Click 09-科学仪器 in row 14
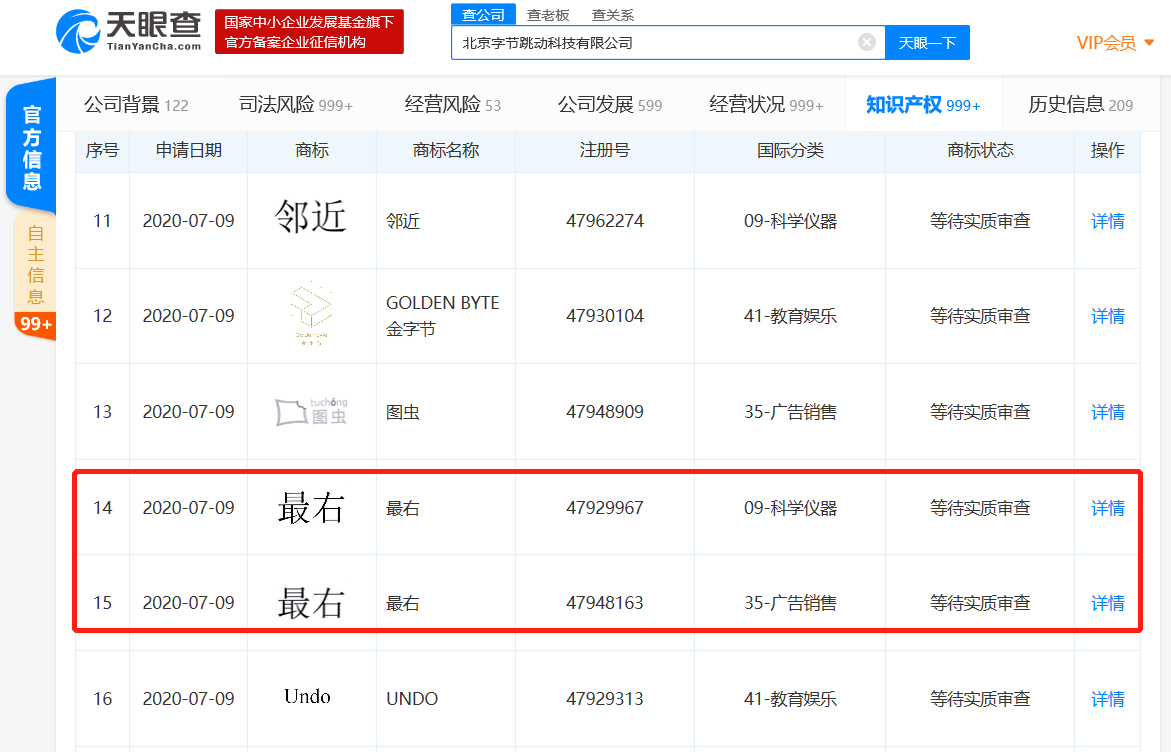This screenshot has width=1171, height=752. [790, 509]
